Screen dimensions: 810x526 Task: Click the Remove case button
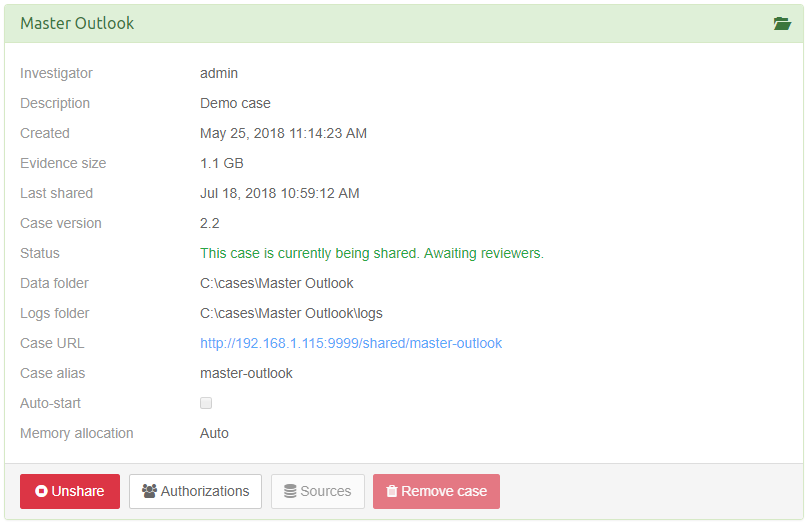pyautogui.click(x=436, y=491)
